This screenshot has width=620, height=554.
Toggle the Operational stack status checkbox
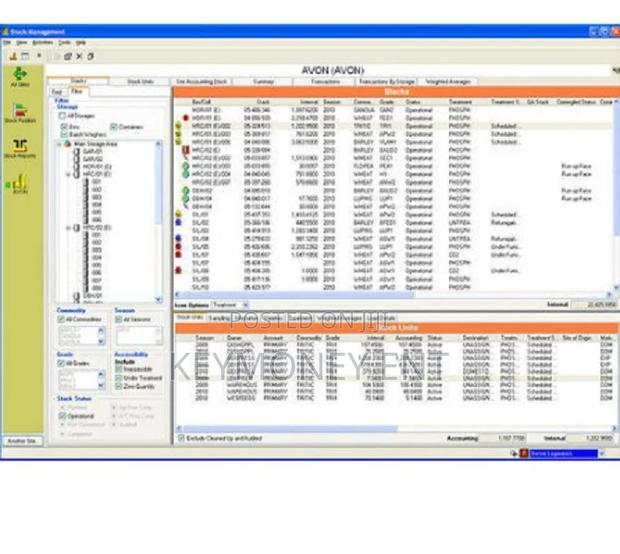pos(62,416)
